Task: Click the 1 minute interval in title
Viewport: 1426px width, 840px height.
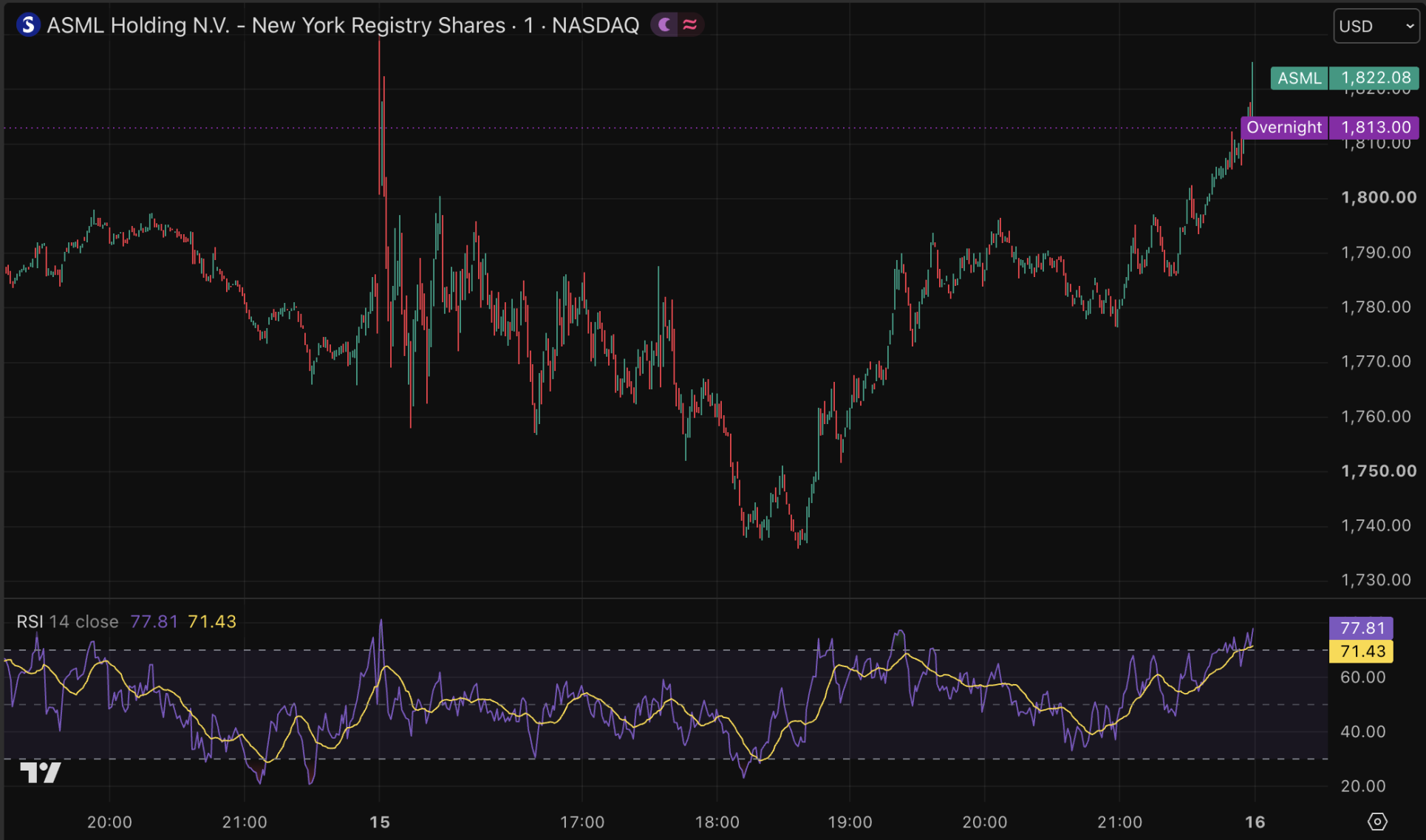Action: coord(529,25)
